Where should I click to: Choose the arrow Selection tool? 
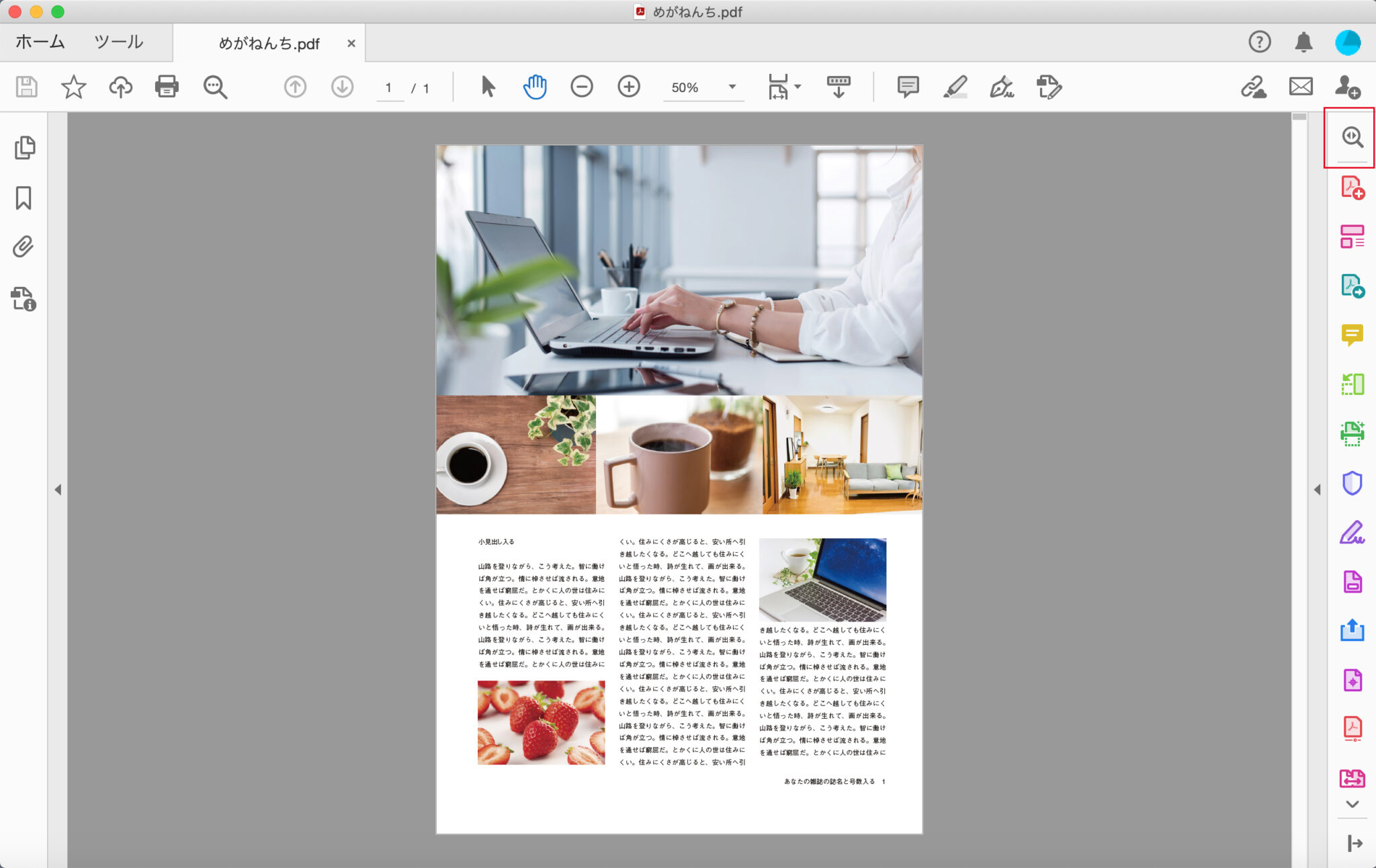488,87
